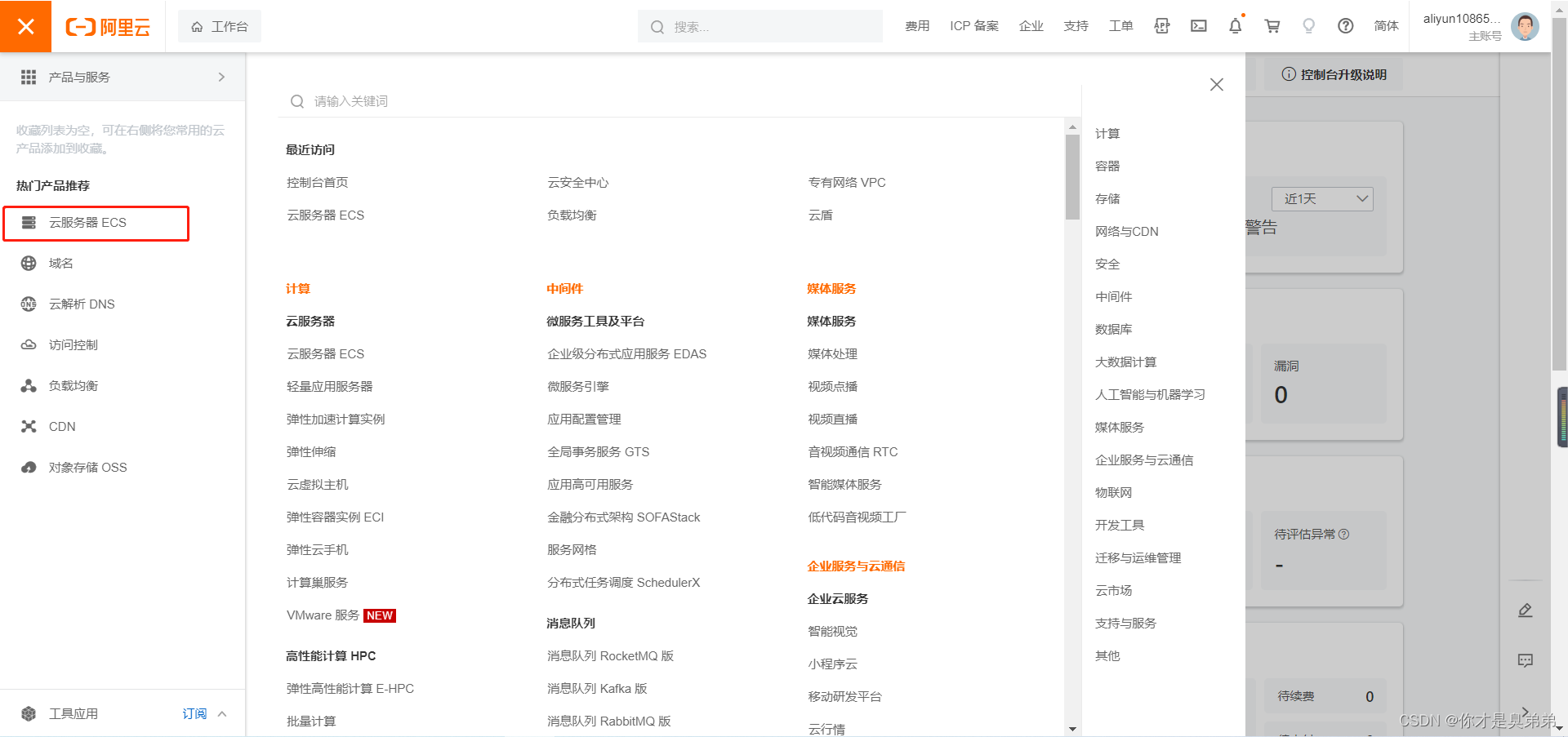
Task: Open 工单 menu in header
Action: click(x=1120, y=26)
